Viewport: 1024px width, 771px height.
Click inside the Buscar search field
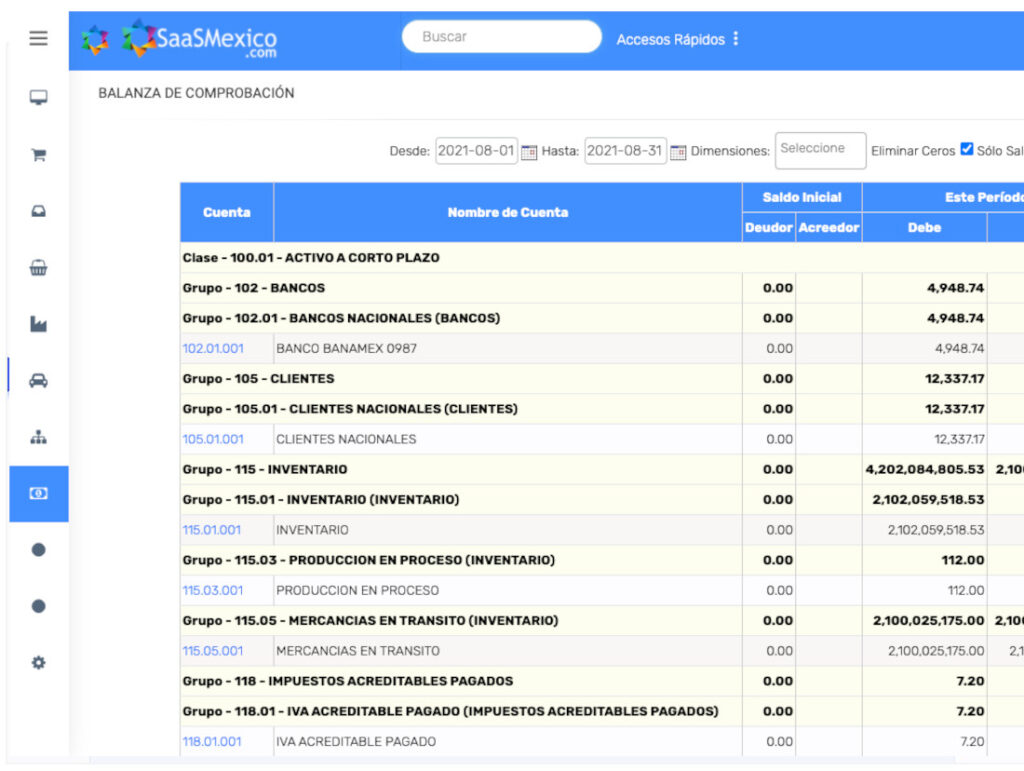500,35
